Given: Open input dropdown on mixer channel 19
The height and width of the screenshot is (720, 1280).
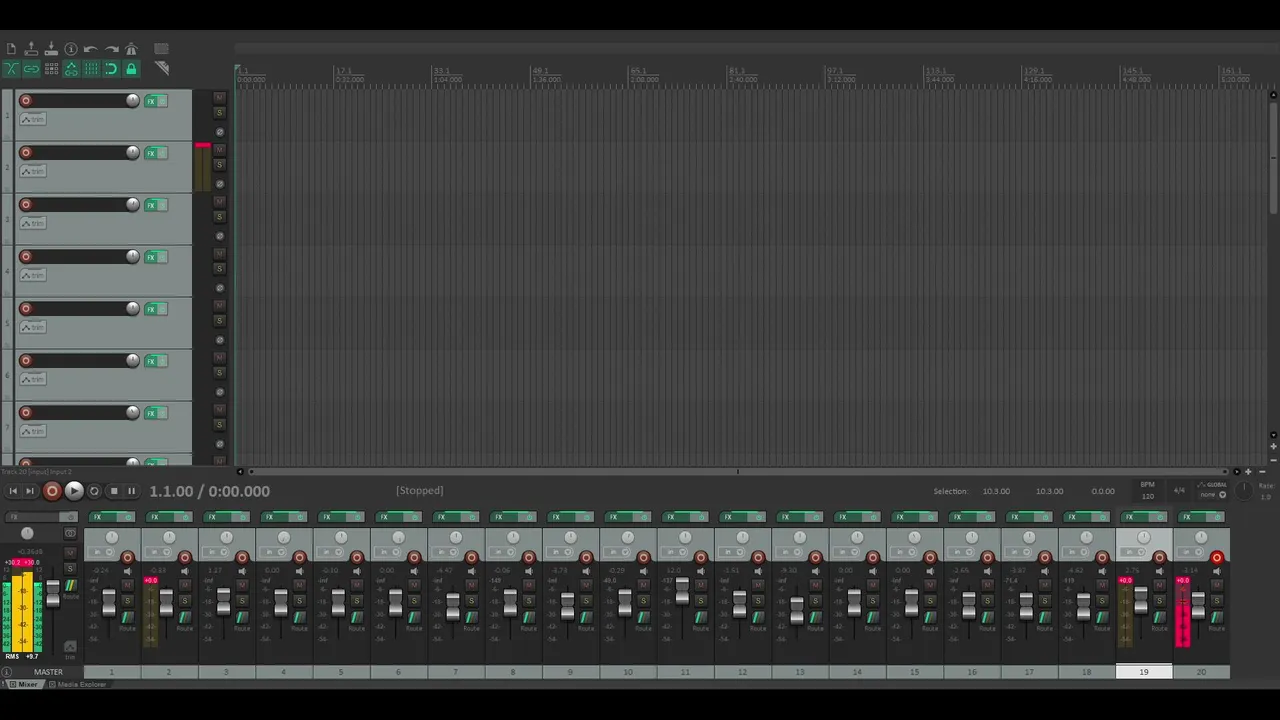Looking at the screenshot, I should (x=1133, y=552).
